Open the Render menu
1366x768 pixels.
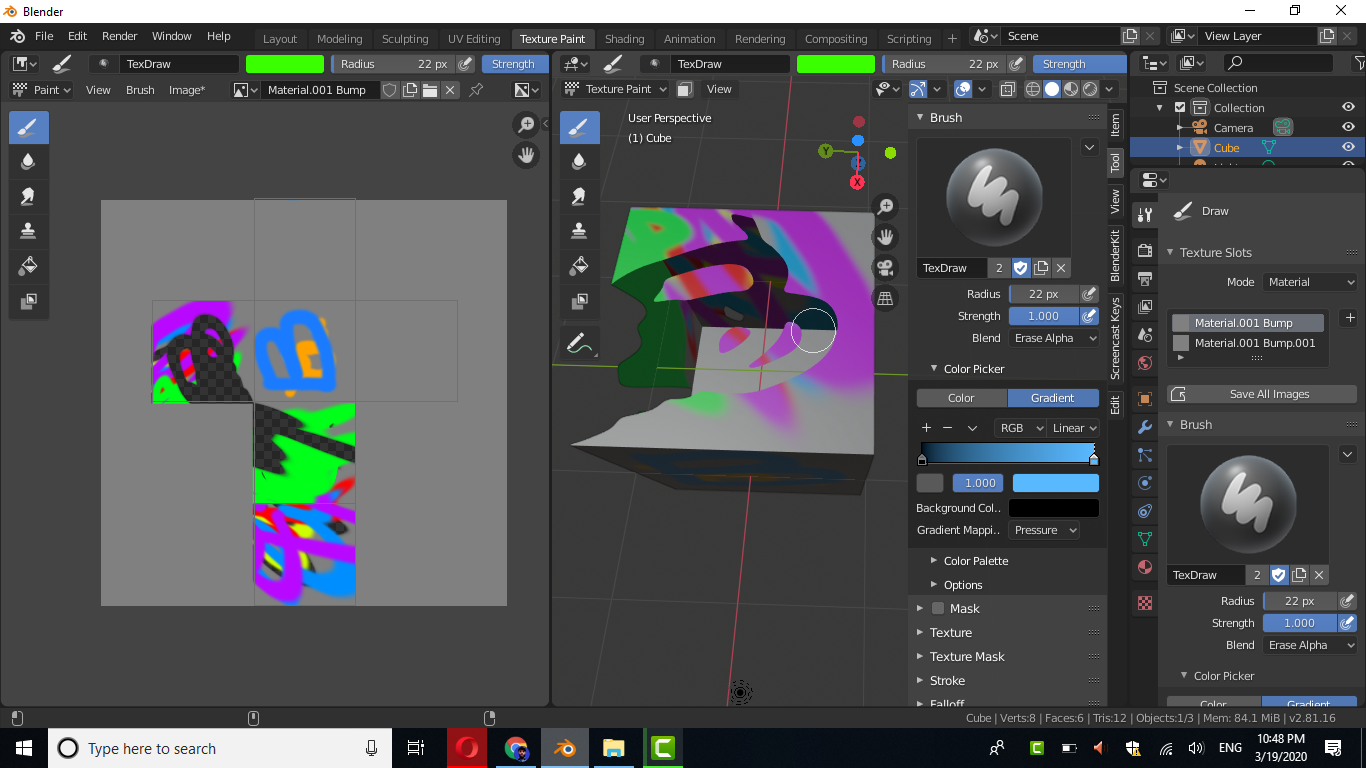pyautogui.click(x=119, y=35)
